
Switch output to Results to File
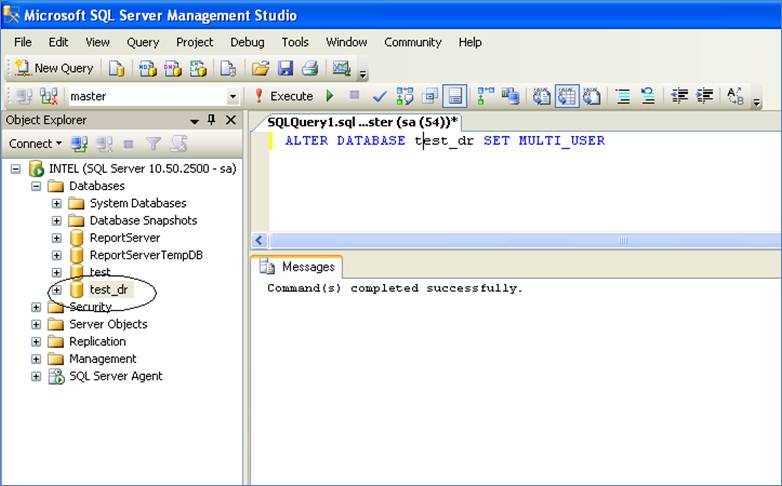click(591, 96)
